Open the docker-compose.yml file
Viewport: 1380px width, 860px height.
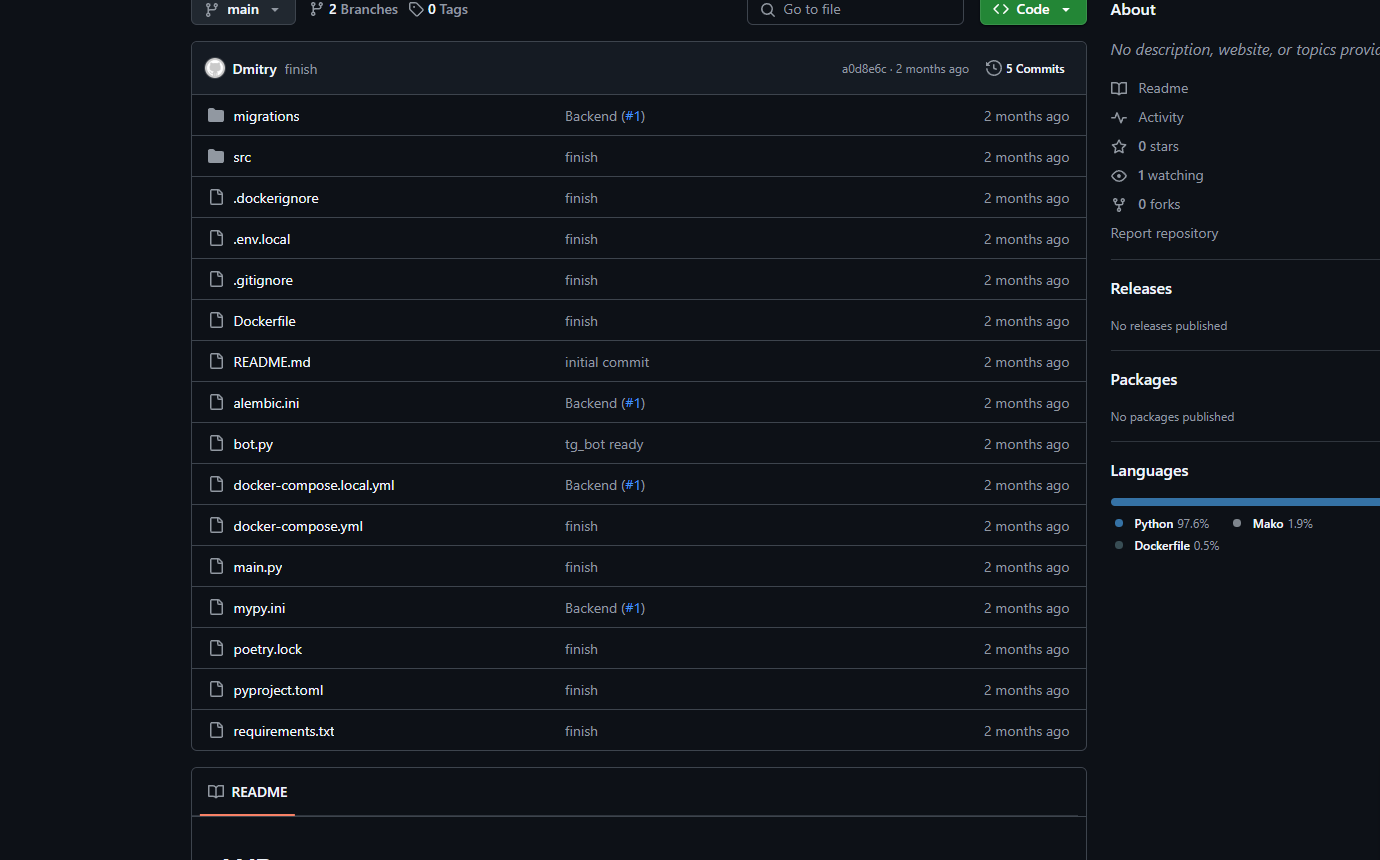(298, 526)
